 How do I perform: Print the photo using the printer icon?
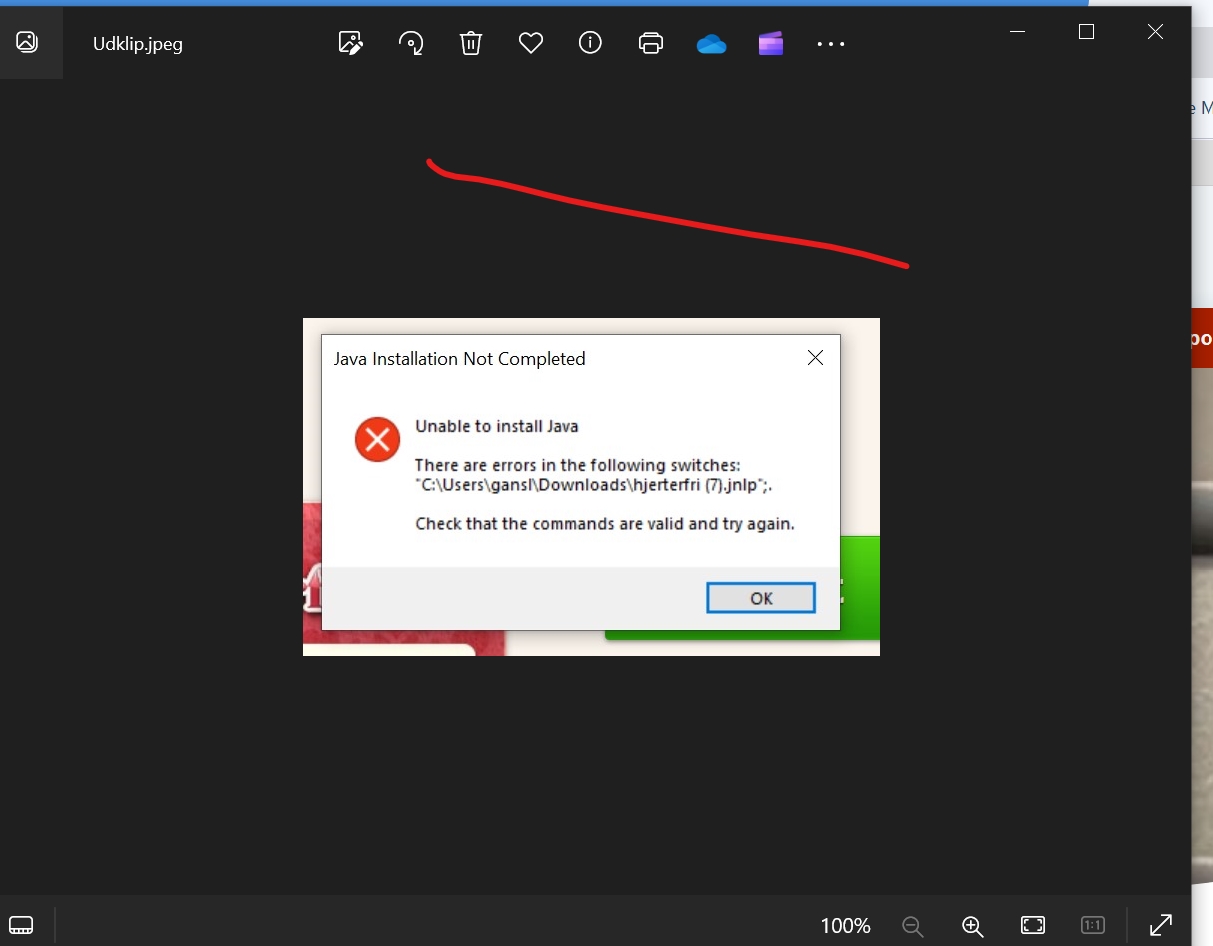point(651,43)
